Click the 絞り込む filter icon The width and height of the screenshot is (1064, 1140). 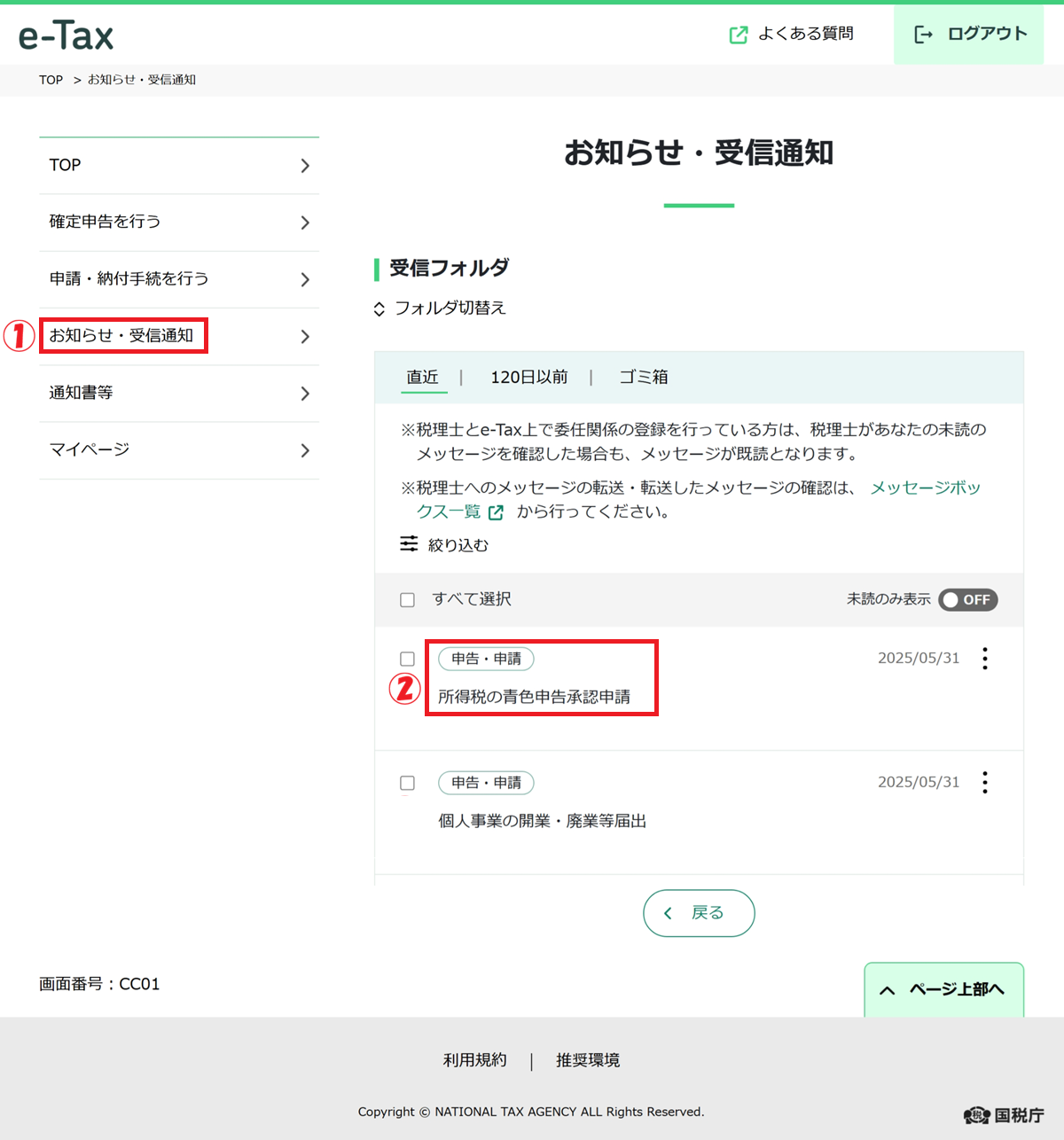point(409,544)
